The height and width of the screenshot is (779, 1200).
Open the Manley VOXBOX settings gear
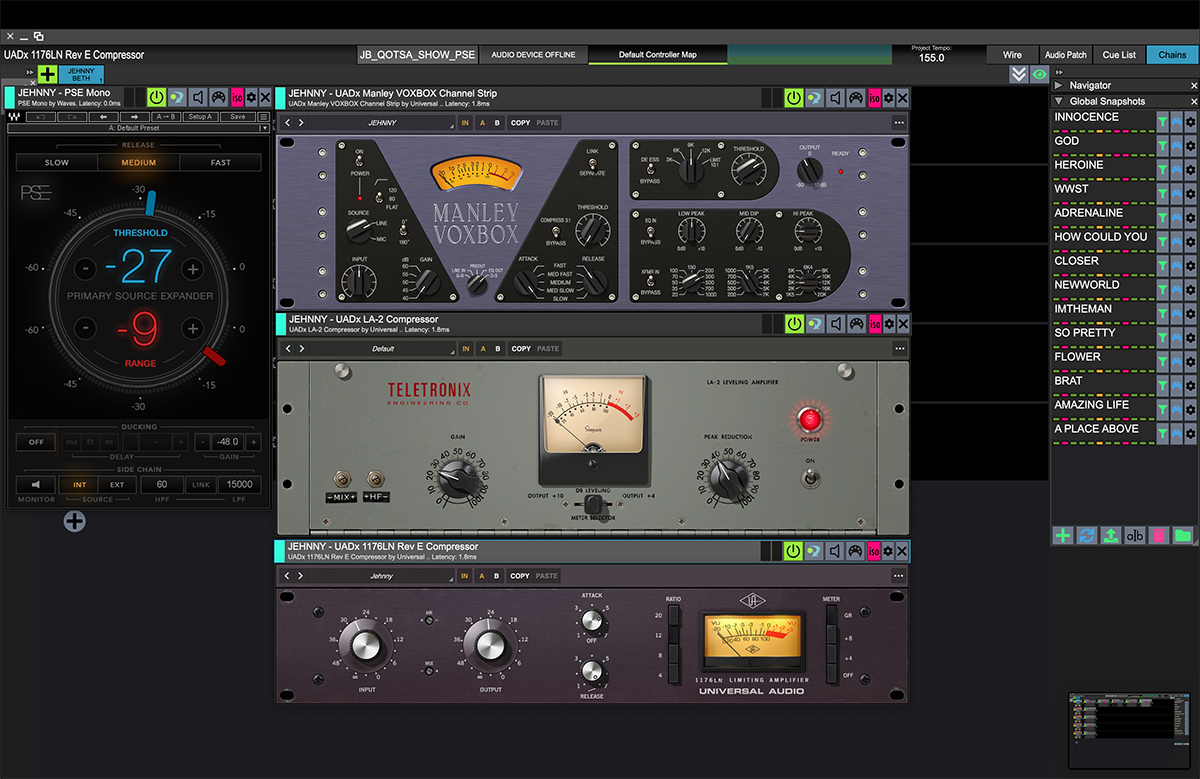(x=888, y=97)
